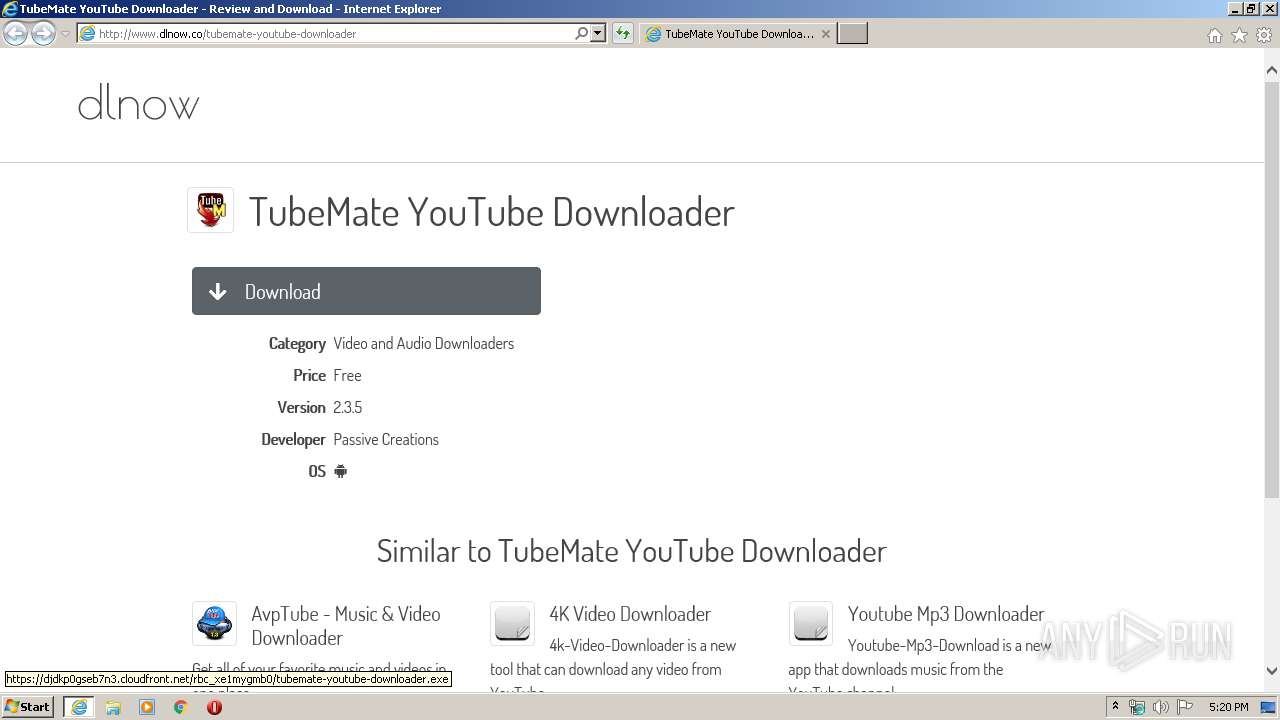The width and height of the screenshot is (1280, 720).
Task: Click the network tray icon
Action: coord(1137,707)
